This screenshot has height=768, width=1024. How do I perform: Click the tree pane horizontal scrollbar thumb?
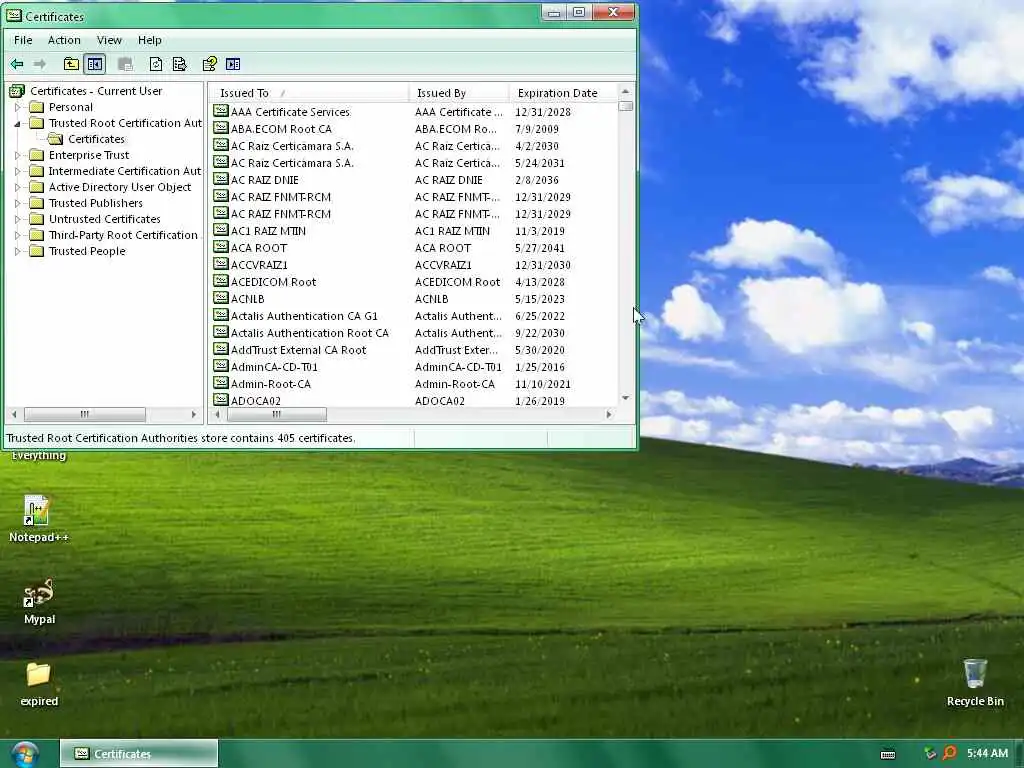tap(84, 414)
